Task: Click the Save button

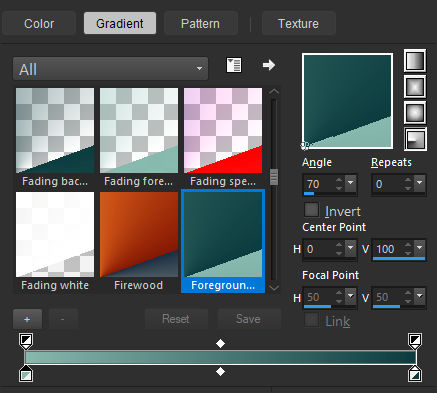Action: (248, 319)
